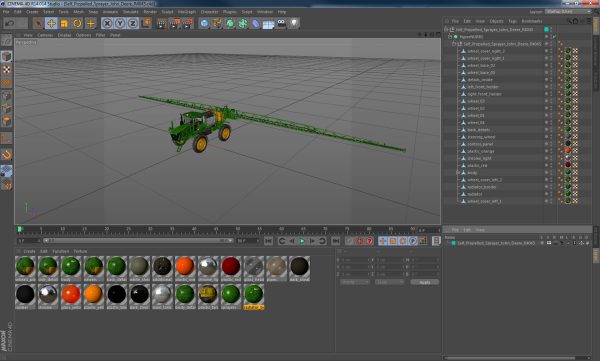This screenshot has width=600, height=361.
Task: Open the Object Manager Tags menu
Action: tap(512, 21)
